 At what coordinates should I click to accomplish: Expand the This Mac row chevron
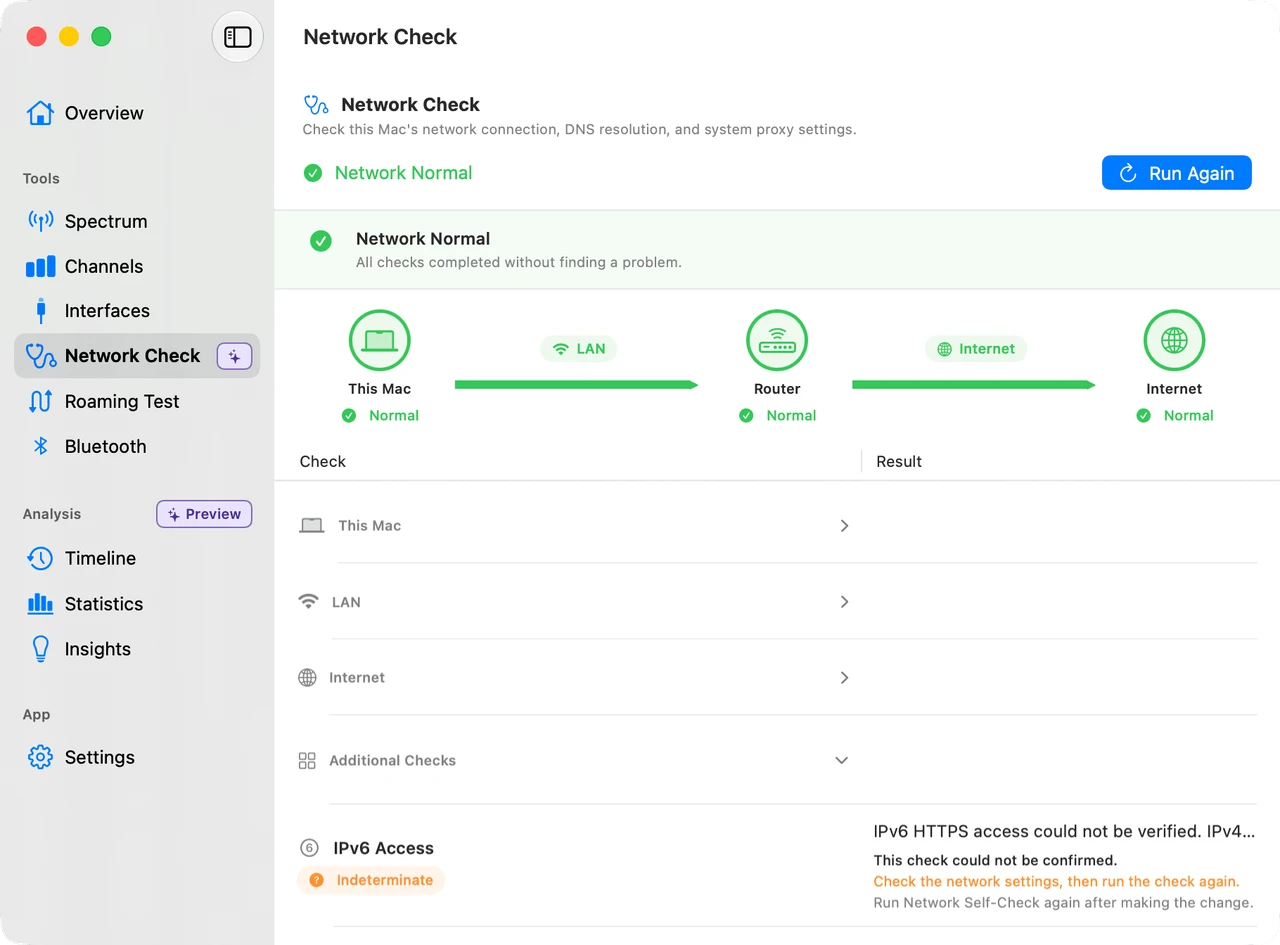844,526
